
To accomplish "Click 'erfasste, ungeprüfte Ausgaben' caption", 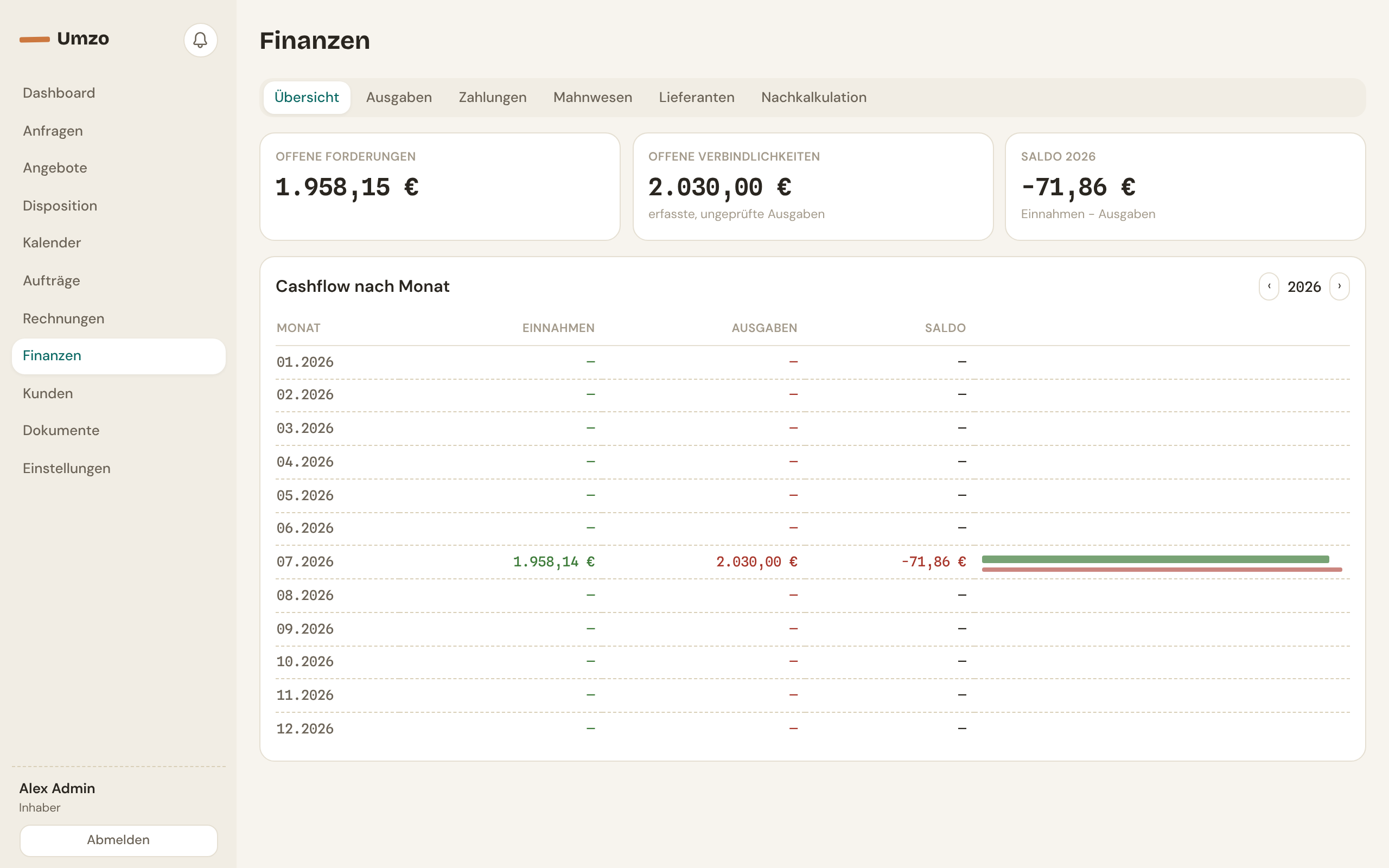I will tap(736, 214).
